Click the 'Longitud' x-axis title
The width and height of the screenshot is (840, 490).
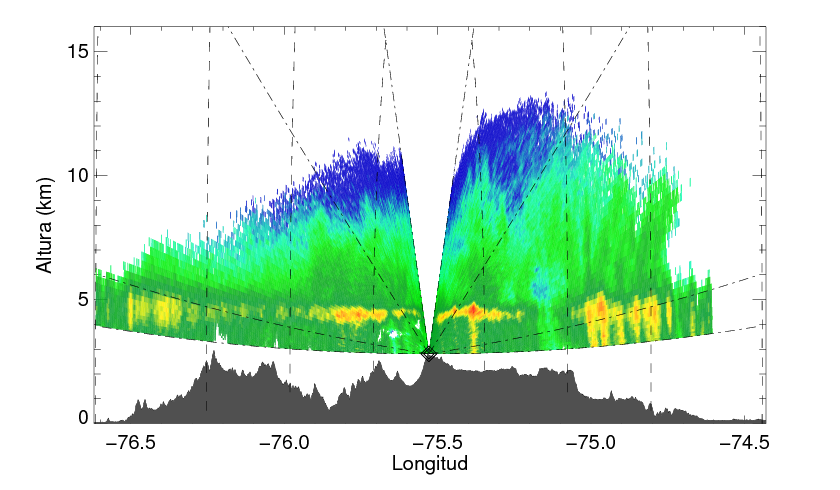pos(430,463)
